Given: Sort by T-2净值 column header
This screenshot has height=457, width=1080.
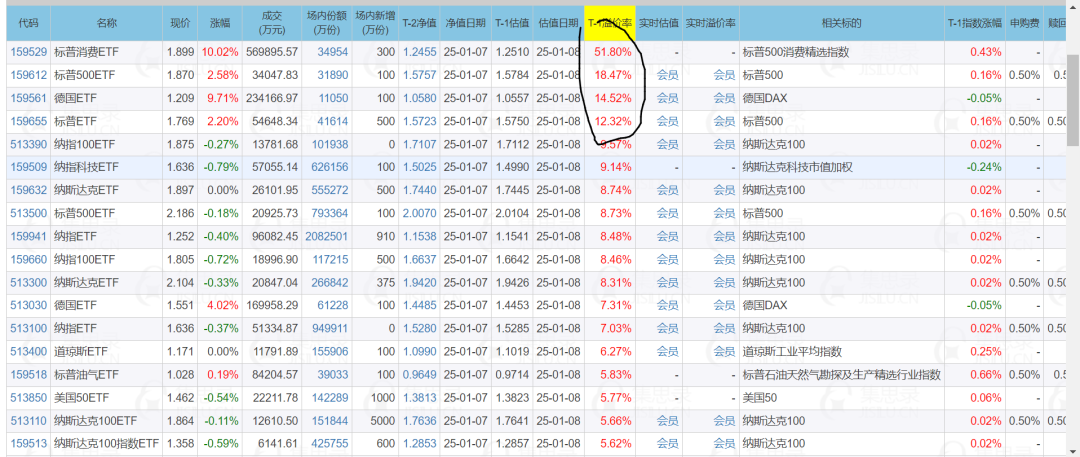Looking at the screenshot, I should point(419,23).
